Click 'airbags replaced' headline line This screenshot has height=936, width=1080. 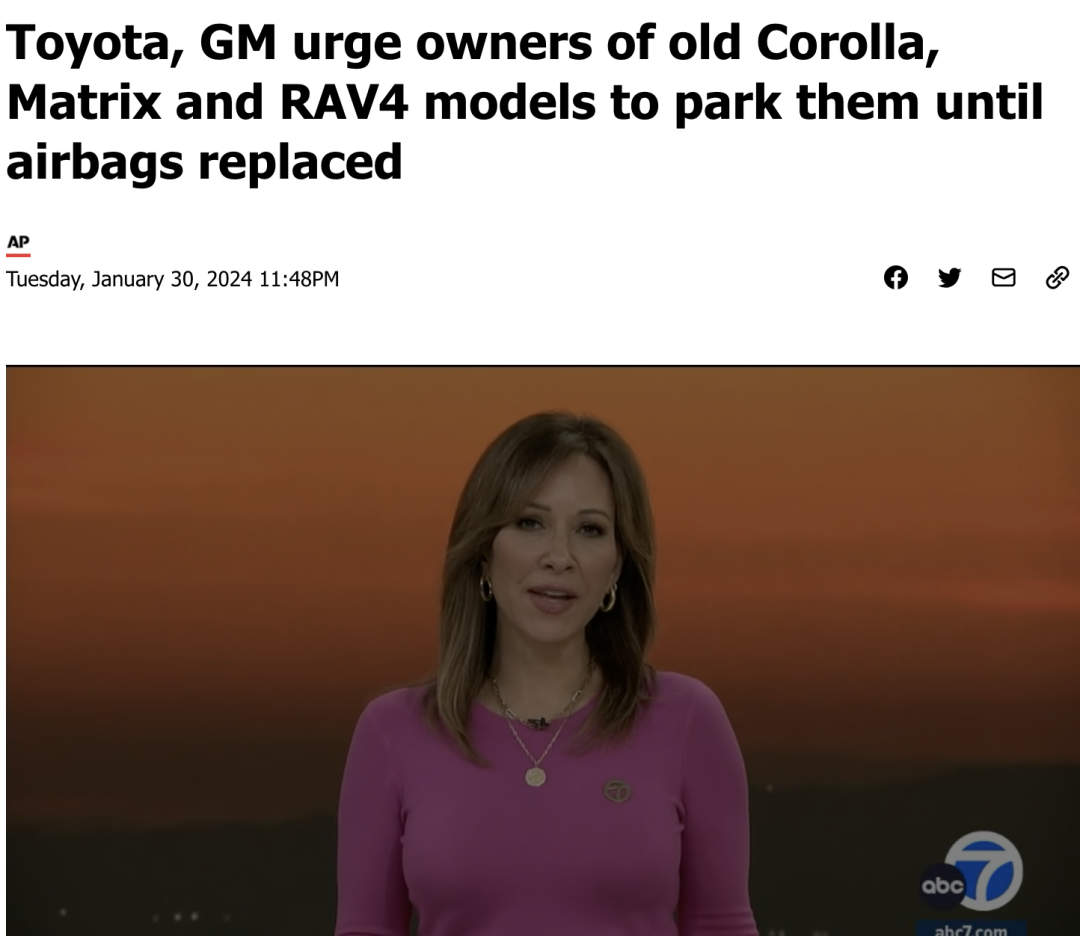(204, 163)
